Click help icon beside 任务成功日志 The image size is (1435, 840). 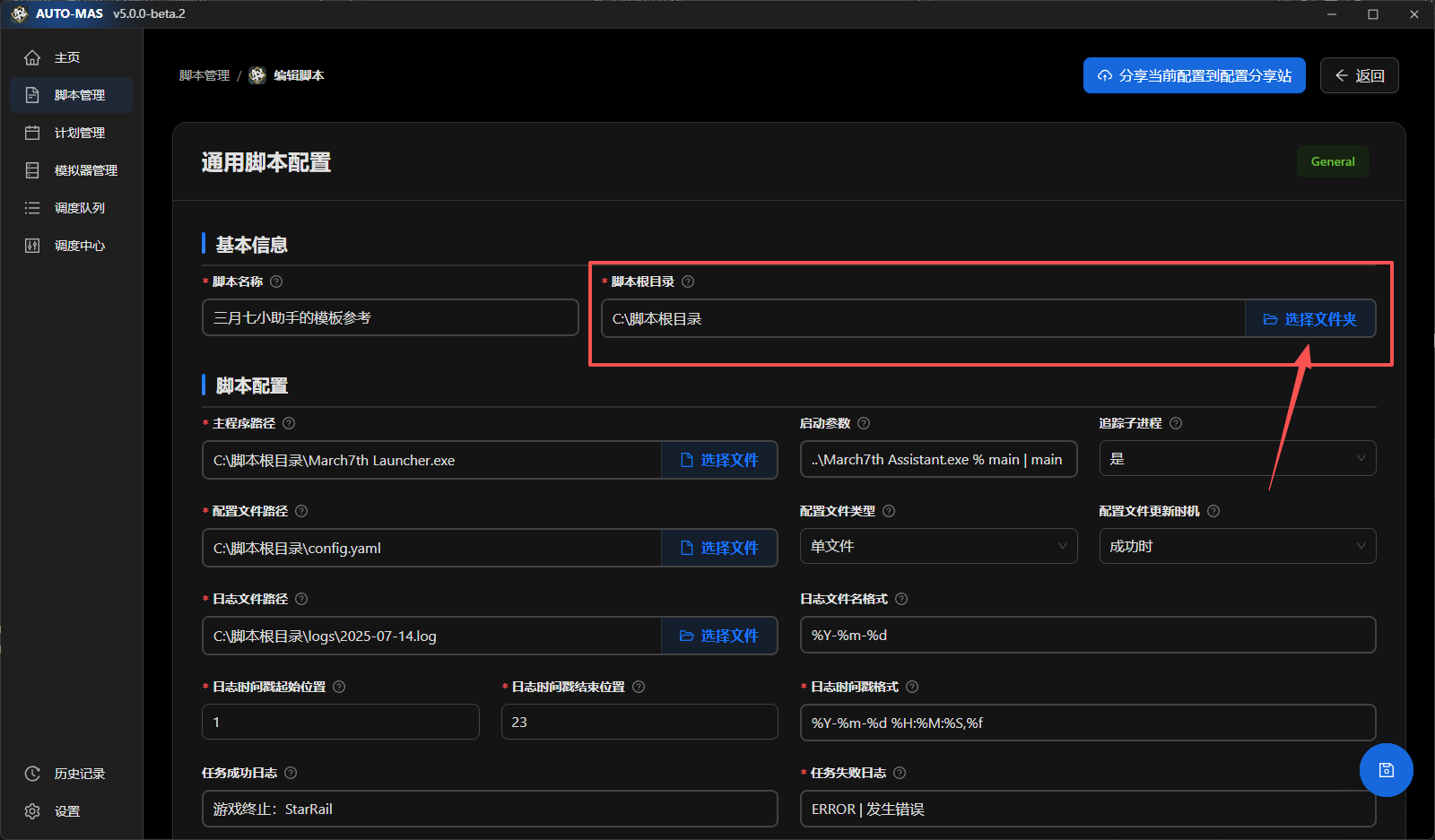click(291, 773)
